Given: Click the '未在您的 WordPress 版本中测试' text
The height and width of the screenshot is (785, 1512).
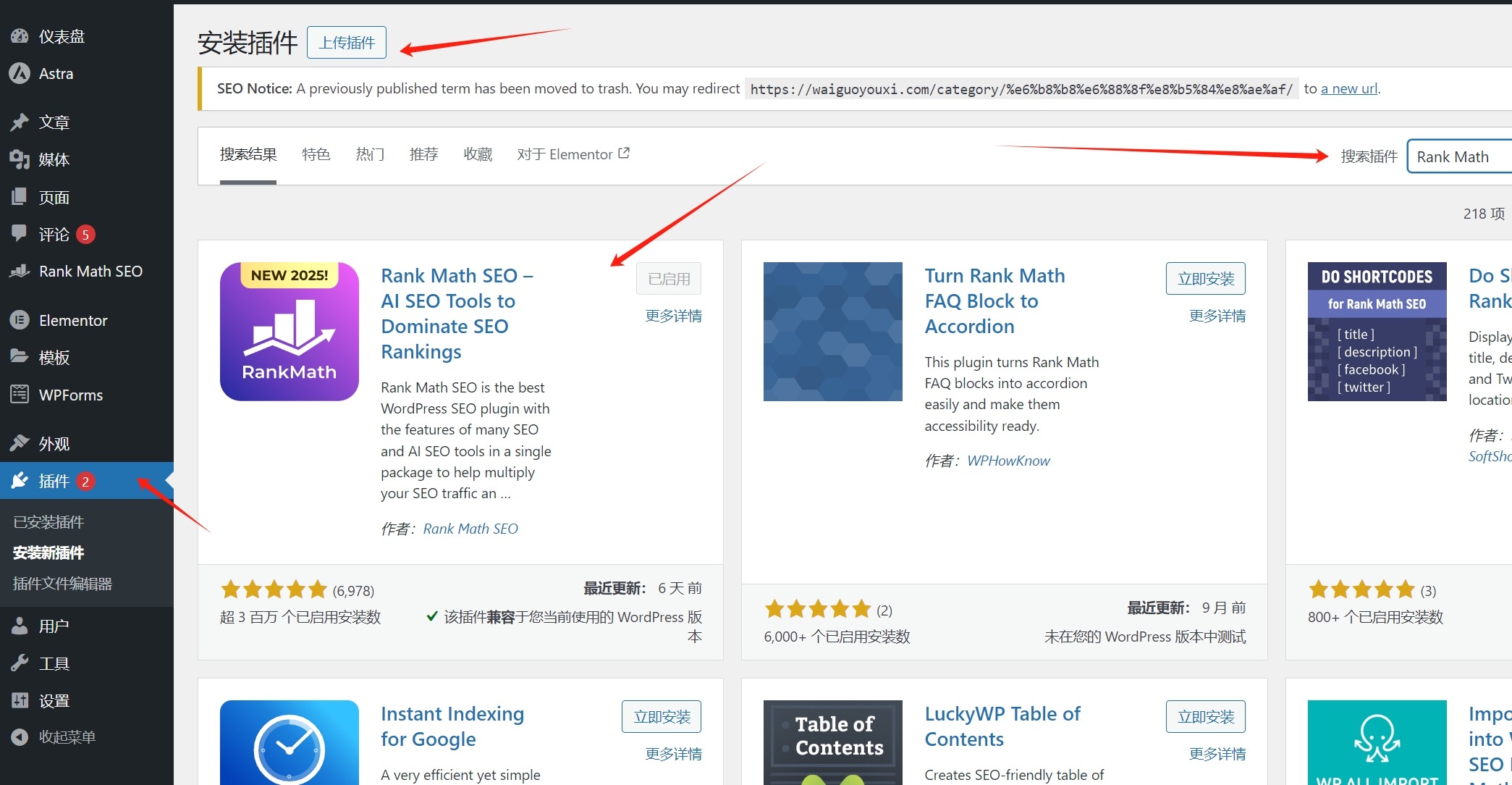Looking at the screenshot, I should [1145, 637].
